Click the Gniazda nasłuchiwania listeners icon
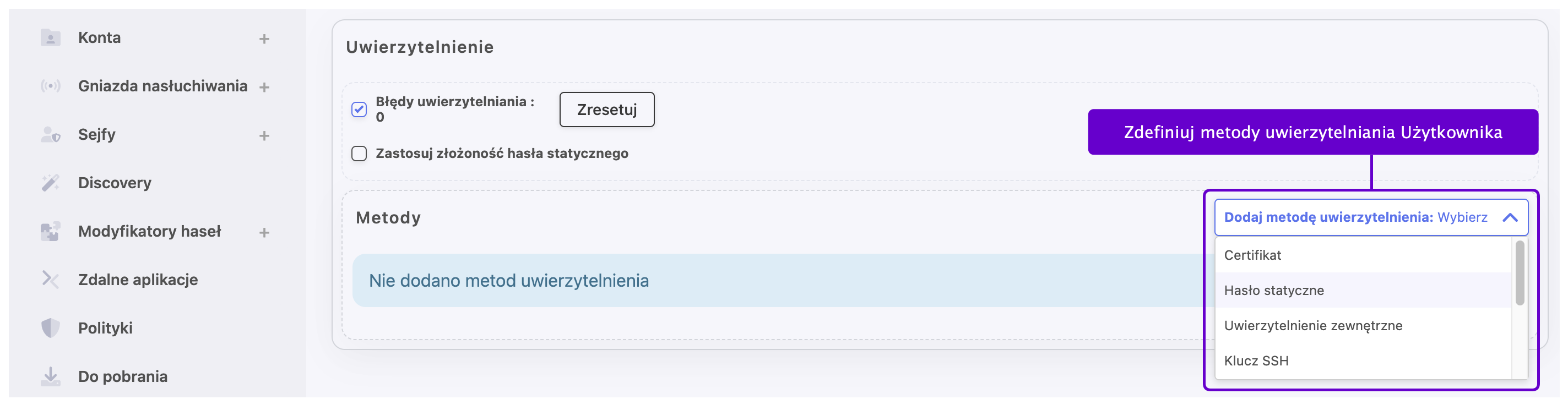 tap(51, 86)
